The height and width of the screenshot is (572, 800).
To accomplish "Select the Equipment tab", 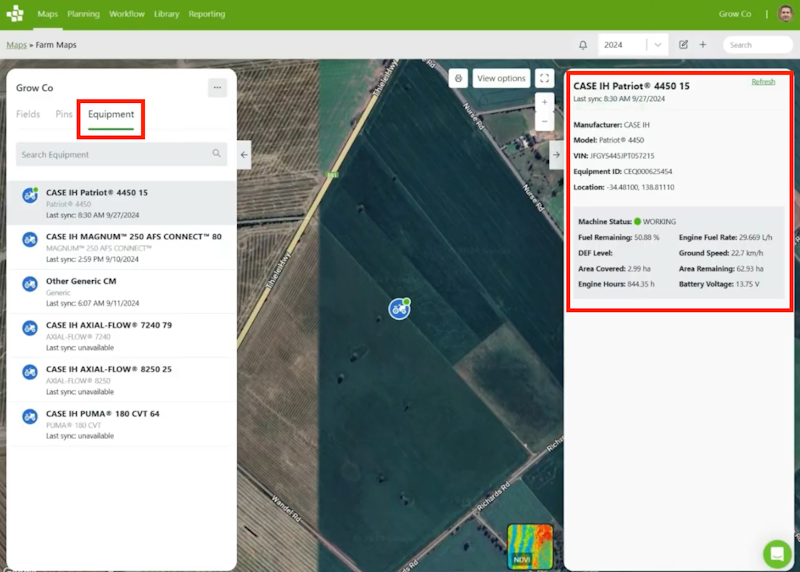I will pyautogui.click(x=111, y=114).
